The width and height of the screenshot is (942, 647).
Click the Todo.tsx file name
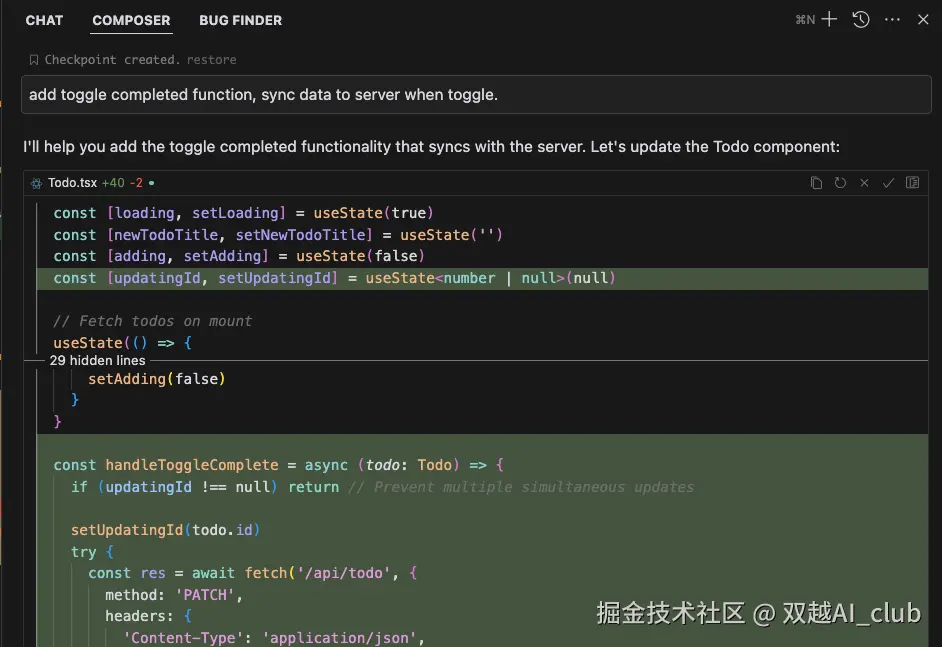point(72,183)
